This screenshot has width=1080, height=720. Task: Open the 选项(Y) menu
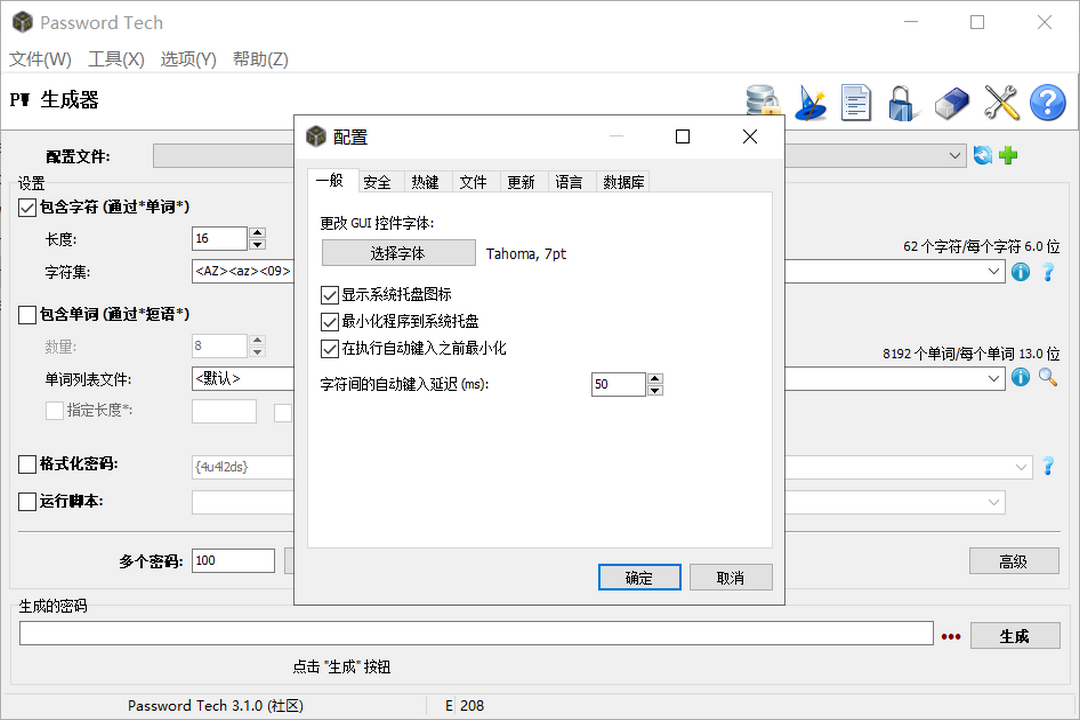click(x=187, y=59)
